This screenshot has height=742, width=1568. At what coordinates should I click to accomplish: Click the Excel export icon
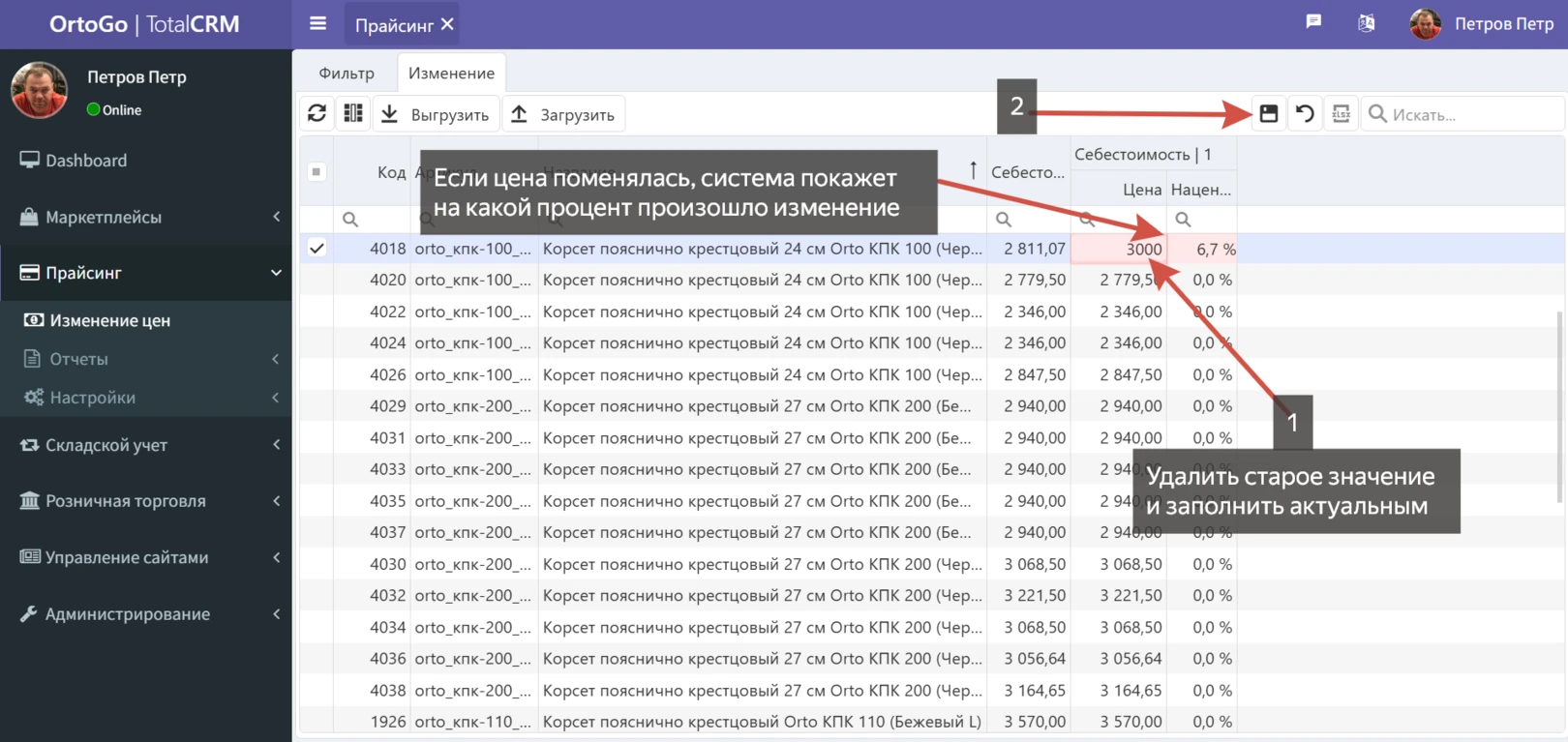tap(1341, 114)
